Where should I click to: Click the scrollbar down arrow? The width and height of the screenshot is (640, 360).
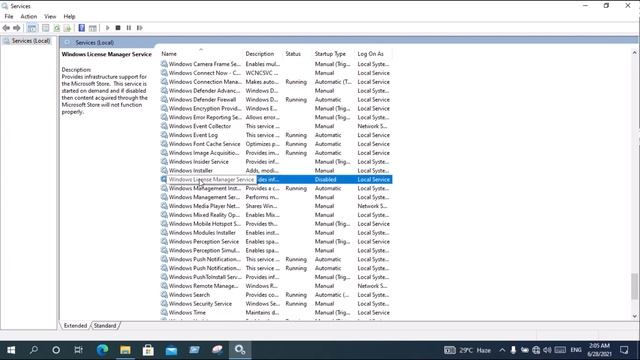tap(634, 316)
